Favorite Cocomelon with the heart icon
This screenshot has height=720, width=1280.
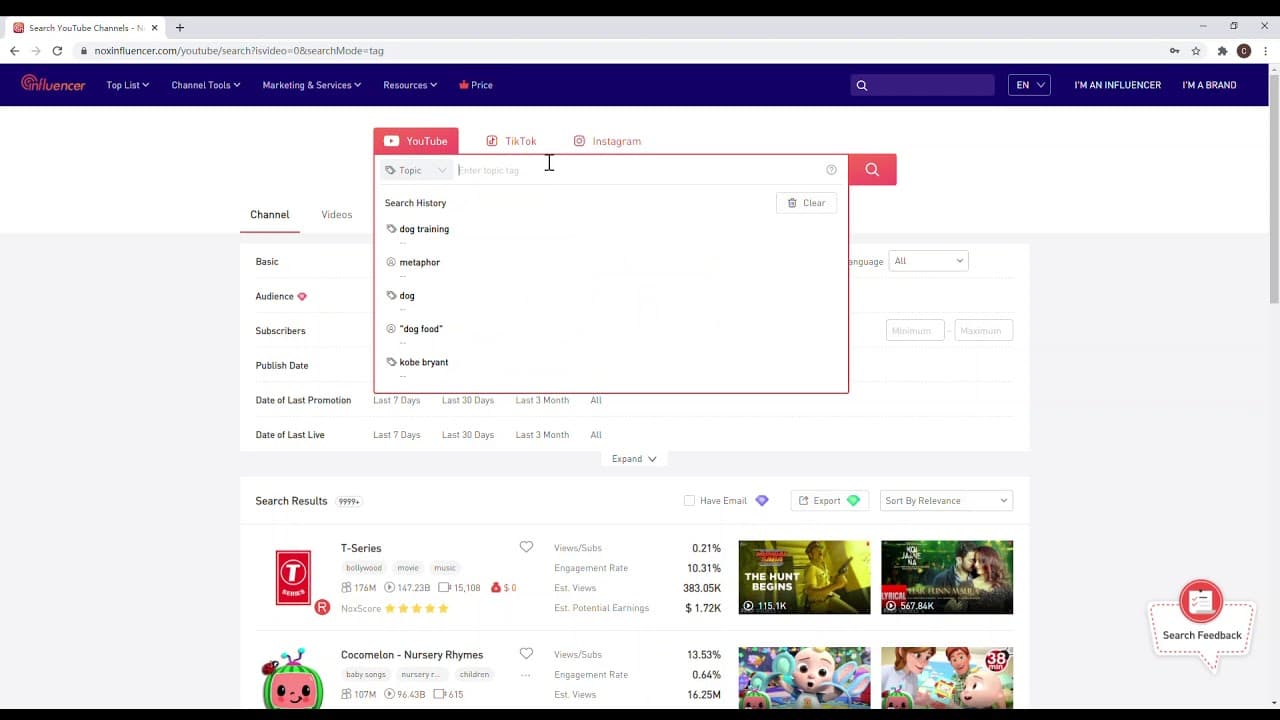click(526, 654)
